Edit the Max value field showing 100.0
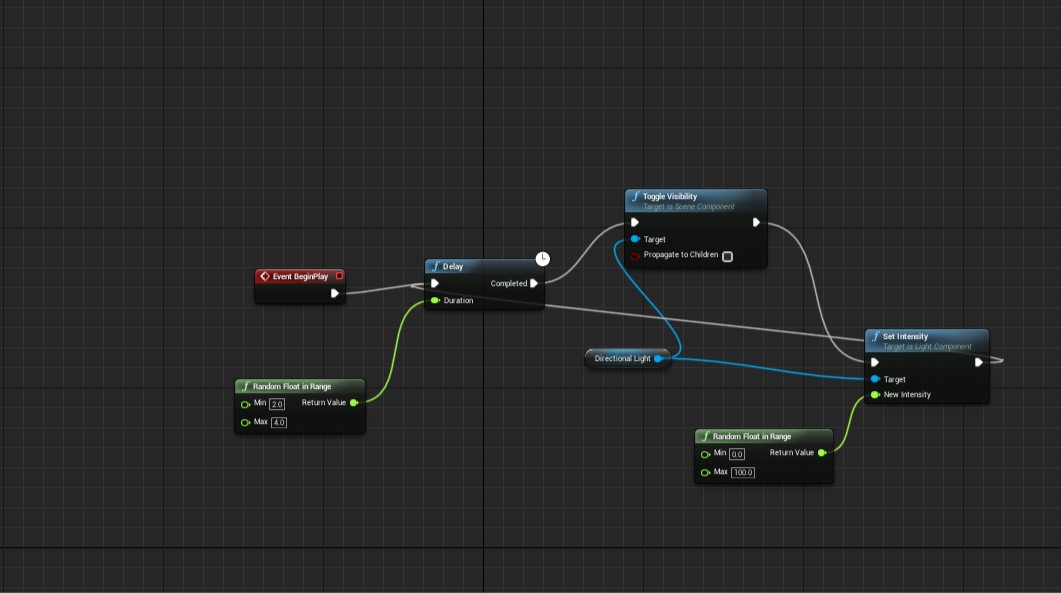The image size is (1061, 593). pyautogui.click(x=742, y=473)
